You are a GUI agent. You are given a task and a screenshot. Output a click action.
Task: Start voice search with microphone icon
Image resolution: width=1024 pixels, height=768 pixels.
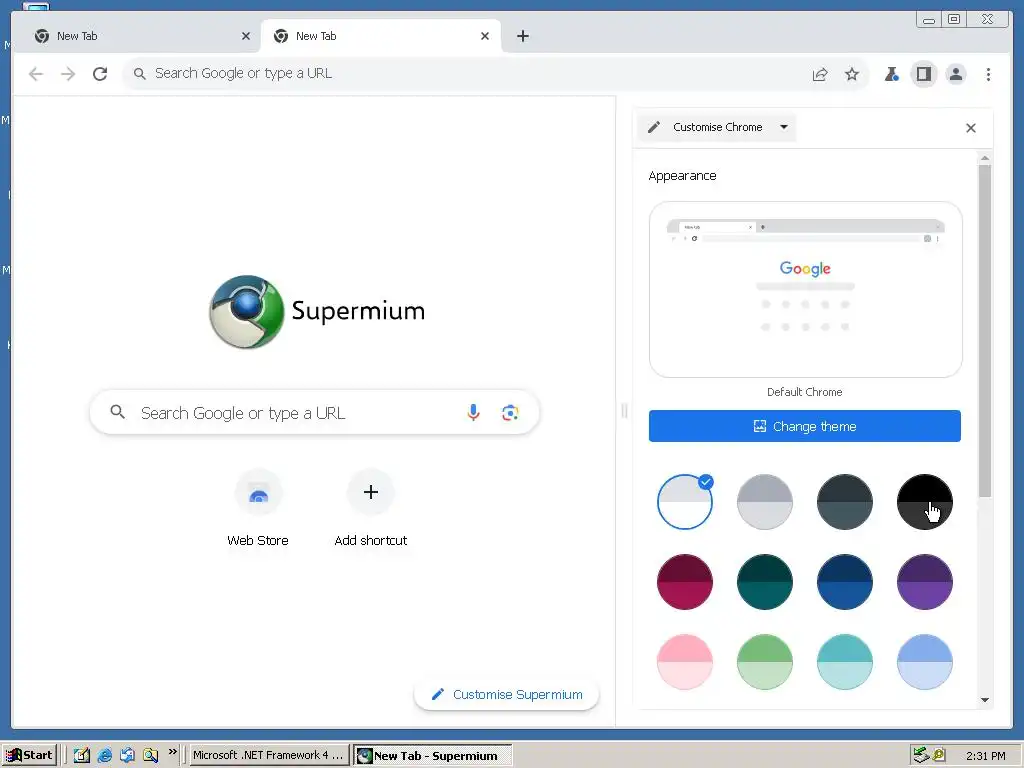click(x=473, y=412)
